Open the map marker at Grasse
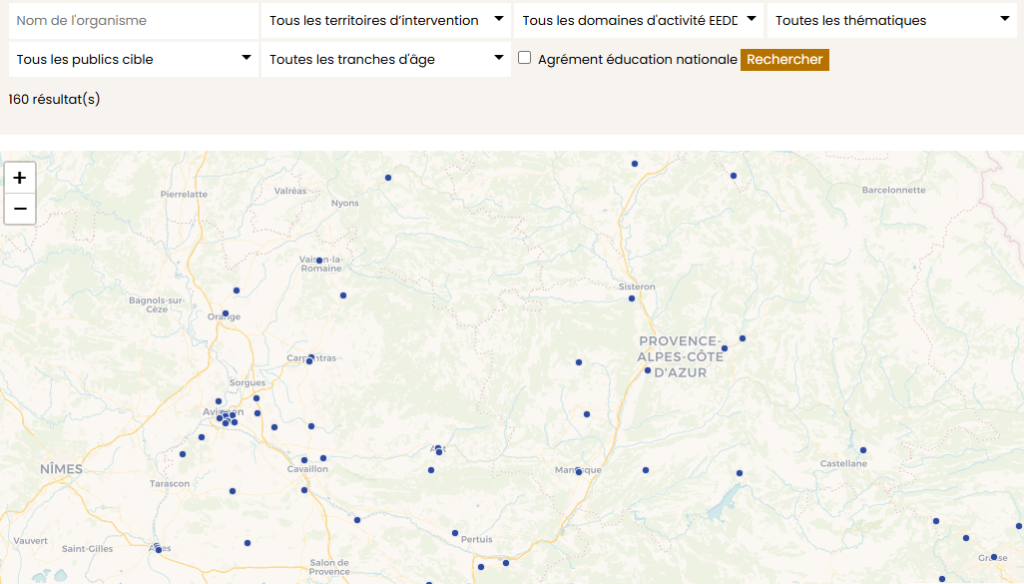The image size is (1024, 584). coord(993,557)
